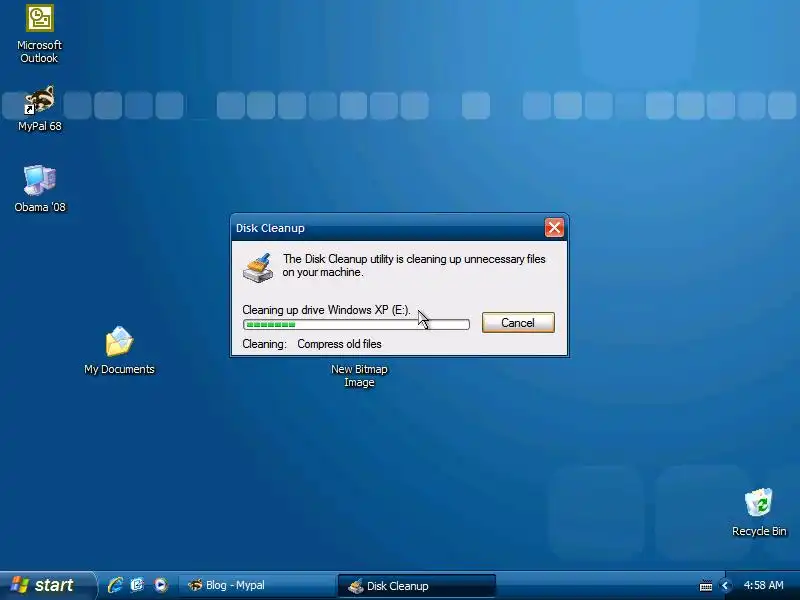800x600 pixels.
Task: Click 'Cleaning up drive Windows XP (E:).' text
Action: (326, 310)
